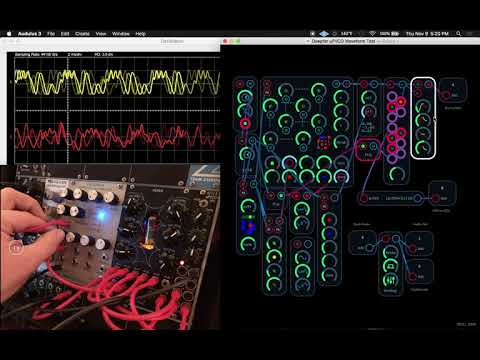Viewport: 480px width, 360px height.
Task: Click the yellow waveform oscilloscope trace
Action: [117, 82]
